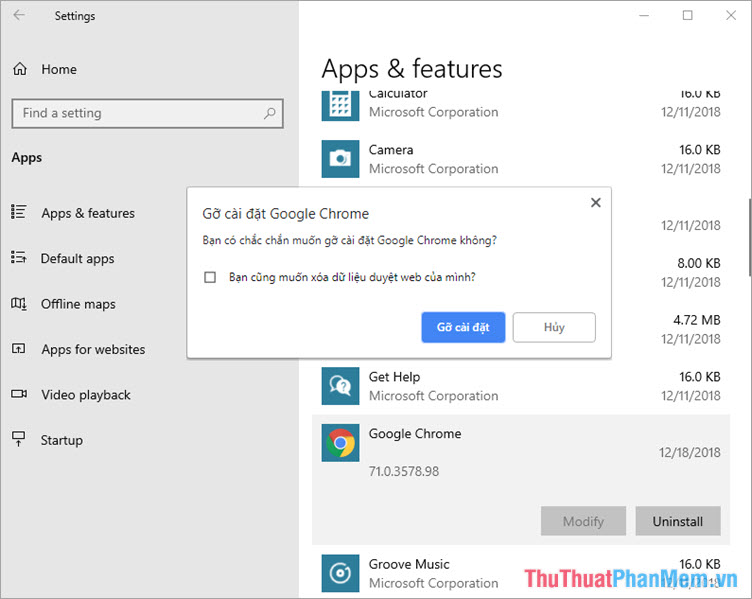Close the Chrome uninstall dialog
The width and height of the screenshot is (752, 599).
596,202
